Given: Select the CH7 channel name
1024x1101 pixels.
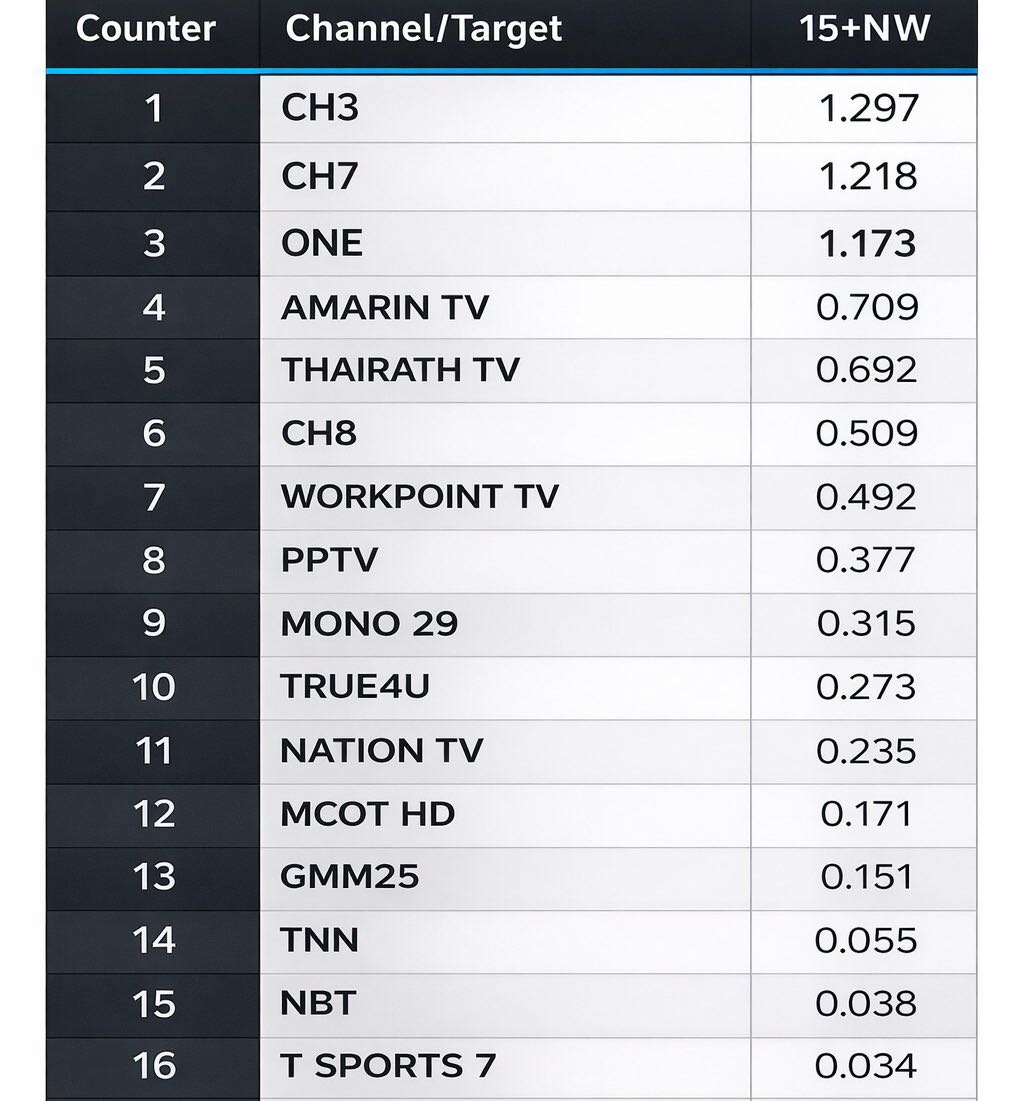Looking at the screenshot, I should tap(320, 176).
